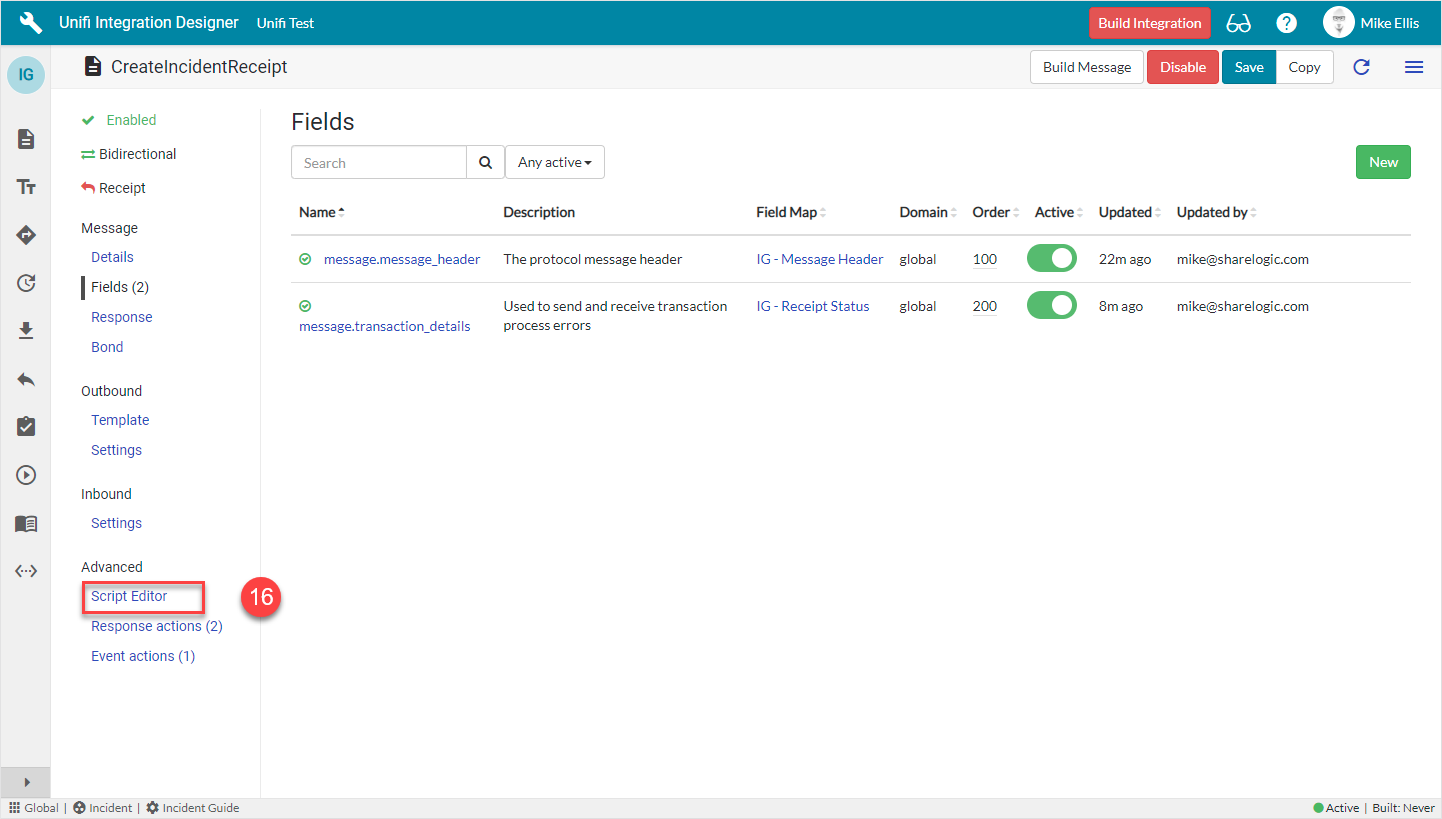Click the glasses observer icon in top bar
The width and height of the screenshot is (1442, 819).
[1238, 22]
